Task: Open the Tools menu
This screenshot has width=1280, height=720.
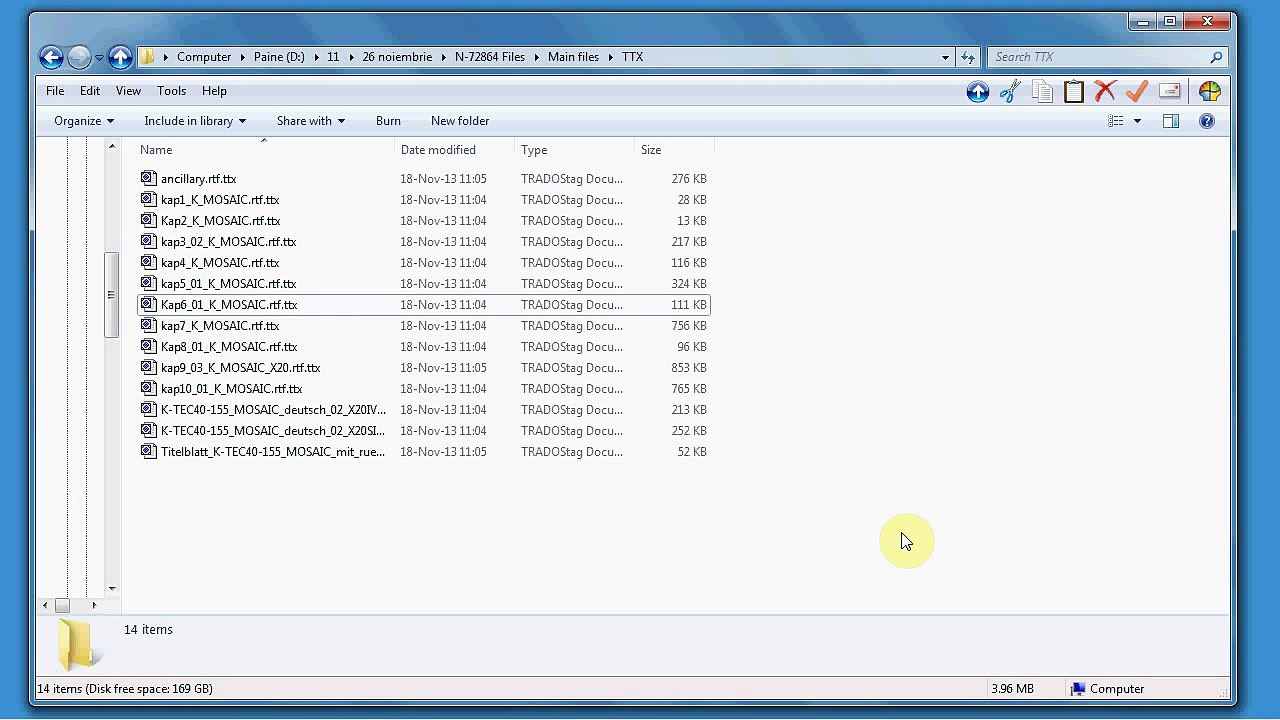Action: (x=171, y=91)
